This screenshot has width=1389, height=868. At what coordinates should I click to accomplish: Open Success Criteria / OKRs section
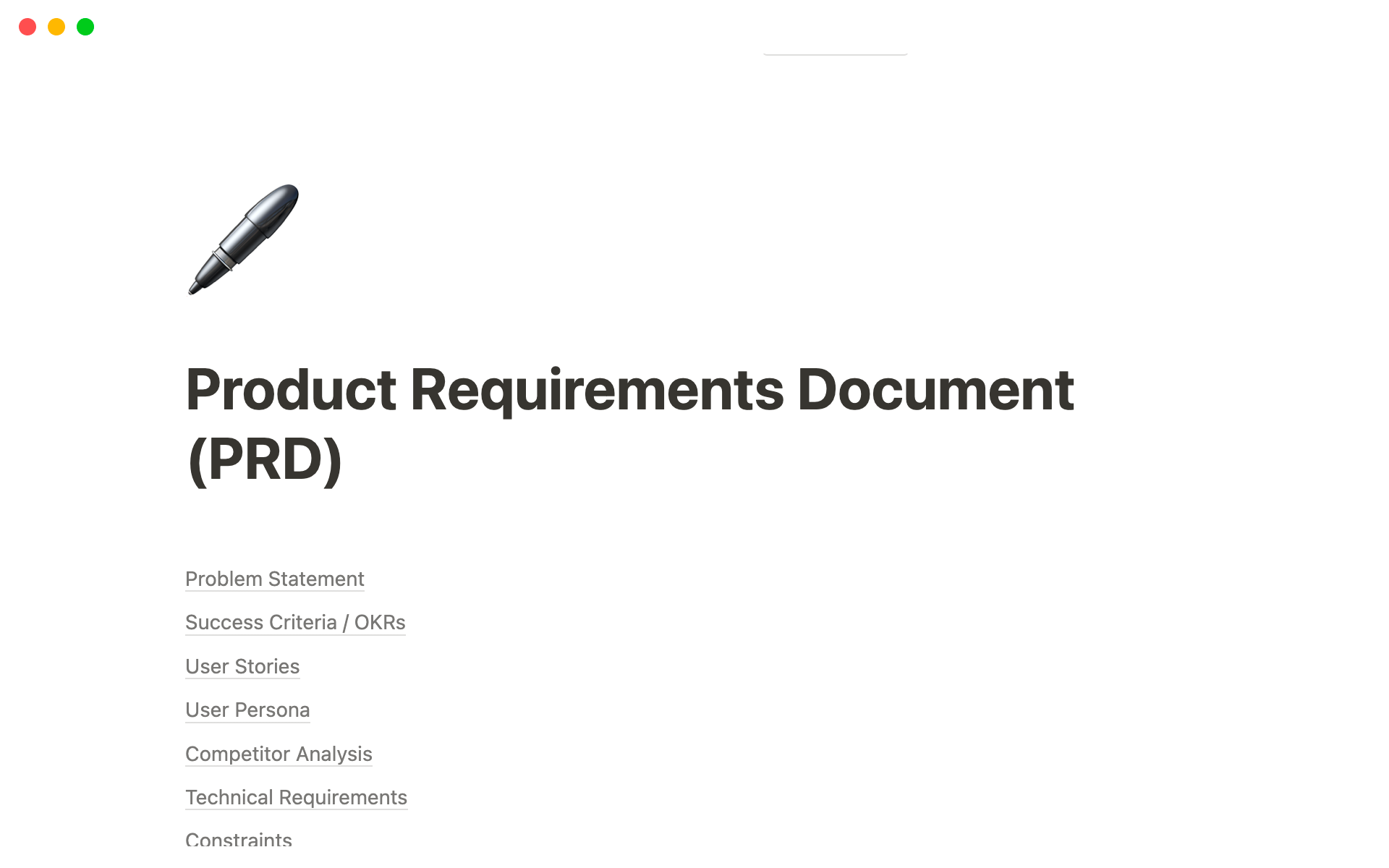pyautogui.click(x=294, y=622)
